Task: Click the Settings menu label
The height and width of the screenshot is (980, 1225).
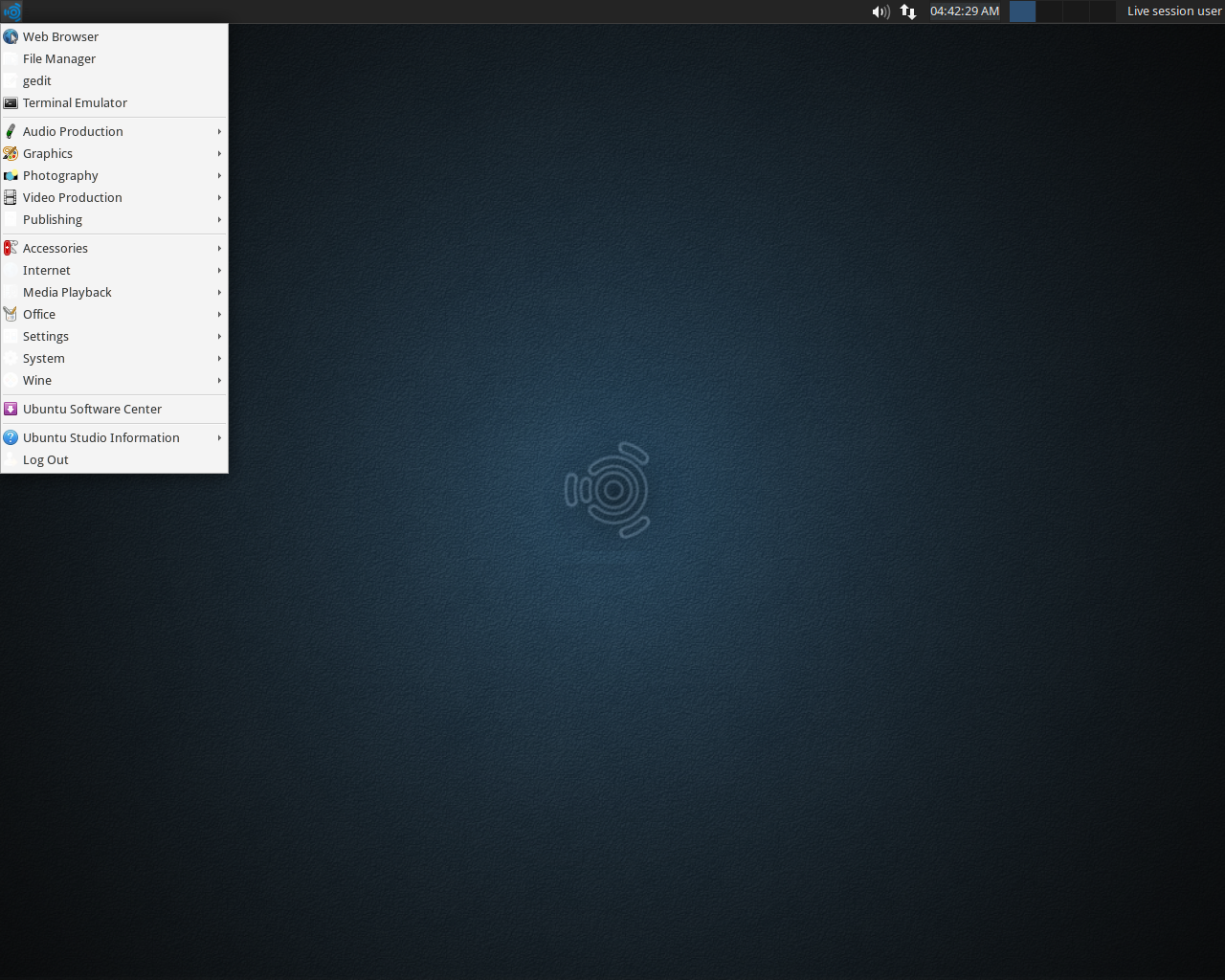Action: 46,336
